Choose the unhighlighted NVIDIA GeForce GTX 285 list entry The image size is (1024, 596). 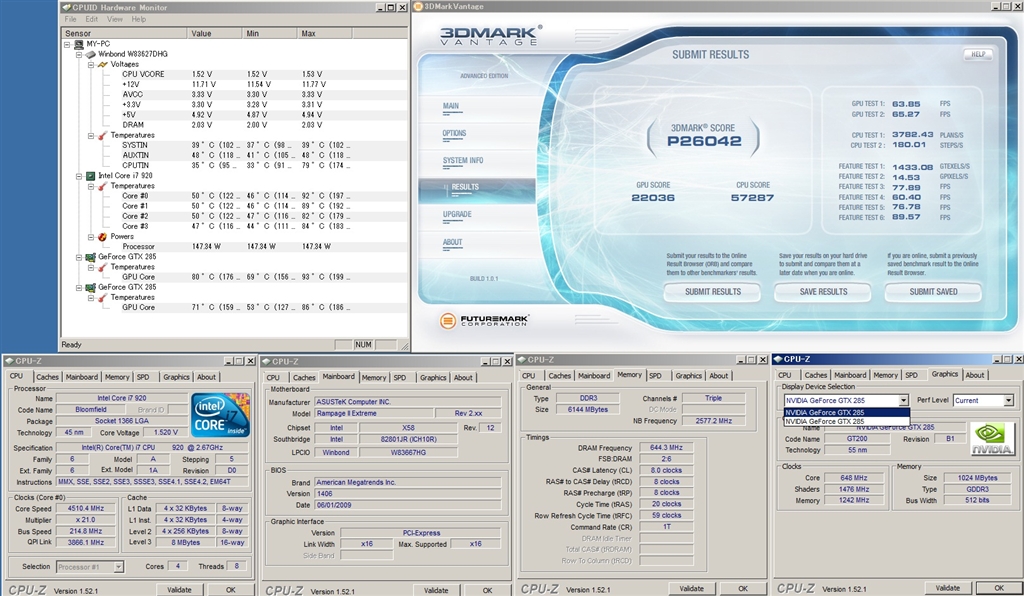click(x=846, y=422)
